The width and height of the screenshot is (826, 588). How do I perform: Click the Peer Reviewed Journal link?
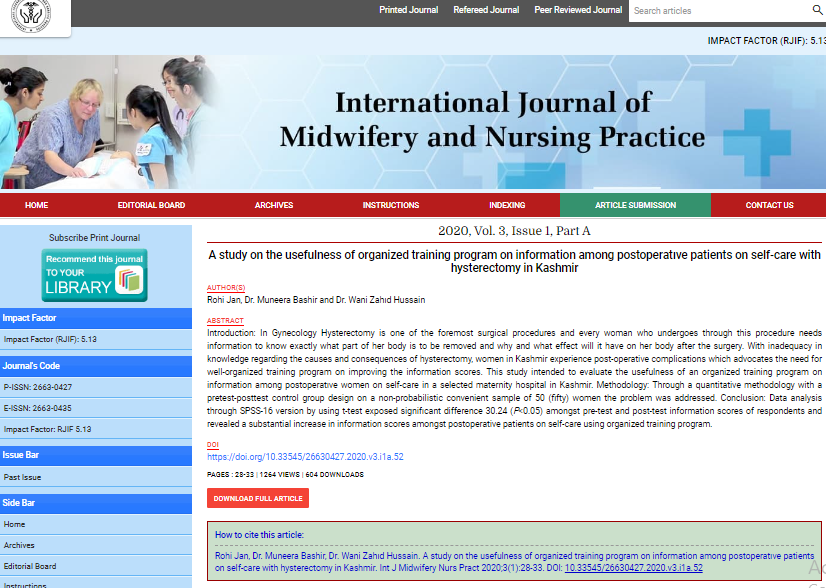pos(578,10)
